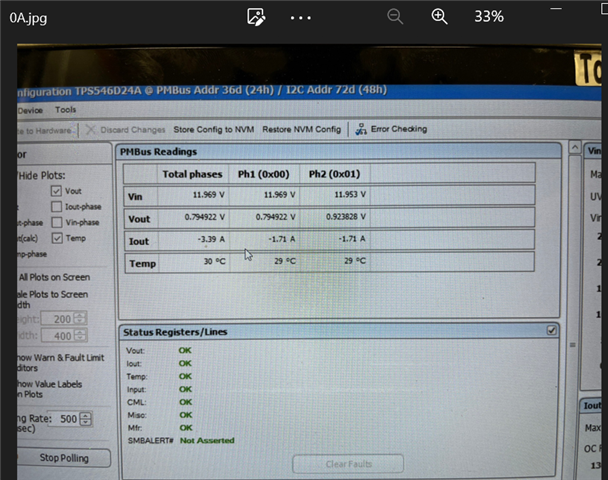Click the CML: OK status

pos(185,402)
